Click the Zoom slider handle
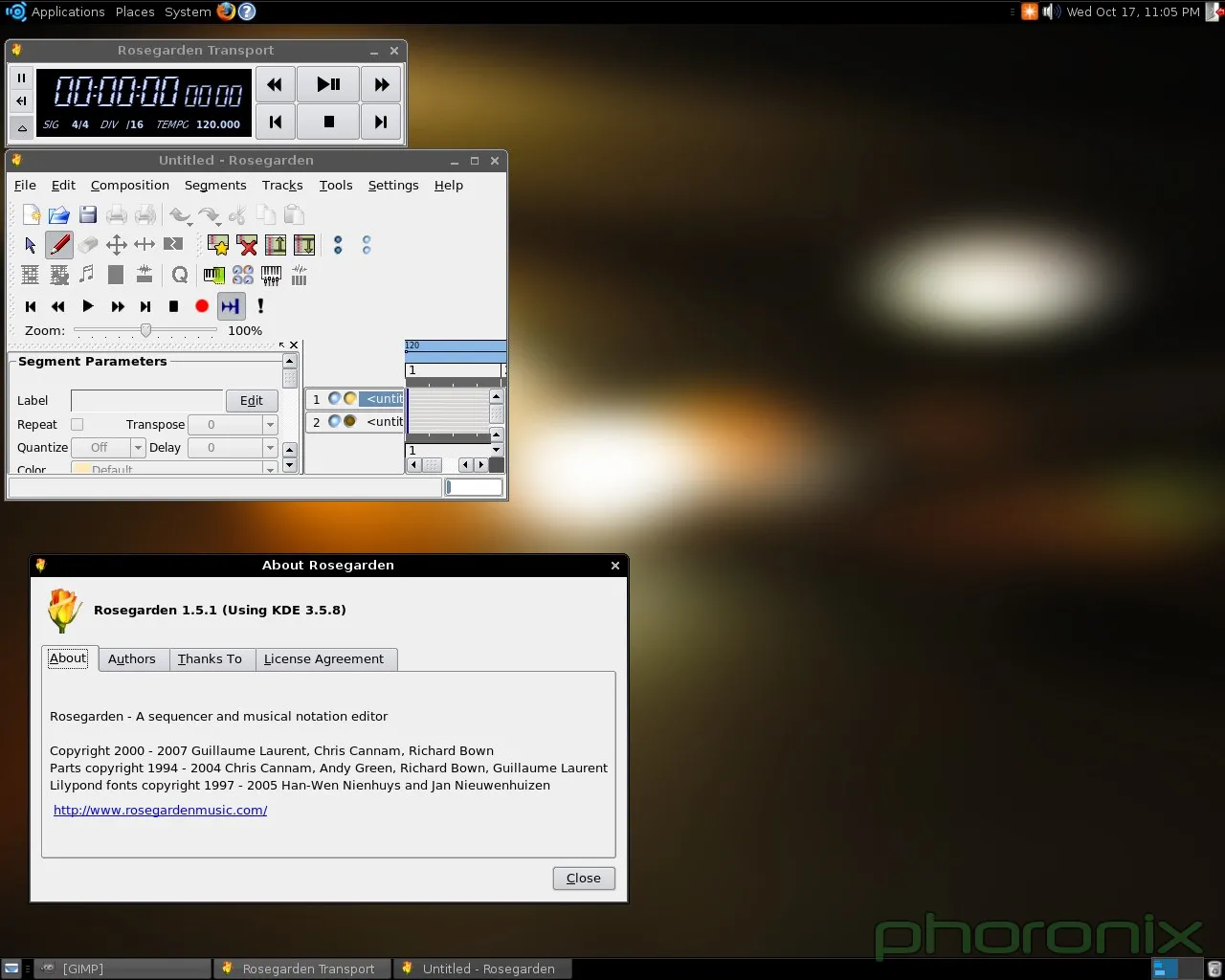The height and width of the screenshot is (980, 1225). (x=145, y=330)
